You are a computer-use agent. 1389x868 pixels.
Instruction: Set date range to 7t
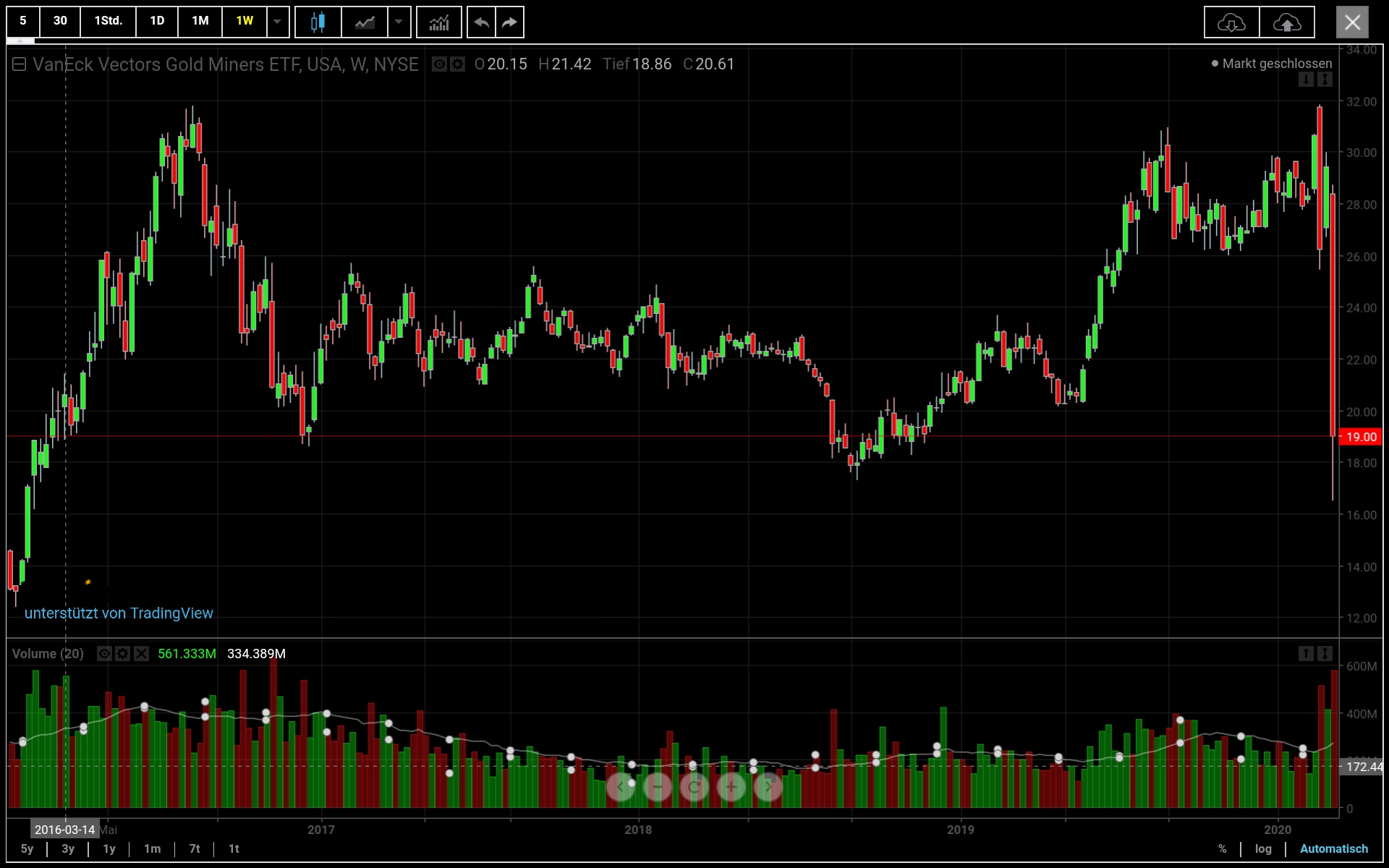[x=195, y=849]
